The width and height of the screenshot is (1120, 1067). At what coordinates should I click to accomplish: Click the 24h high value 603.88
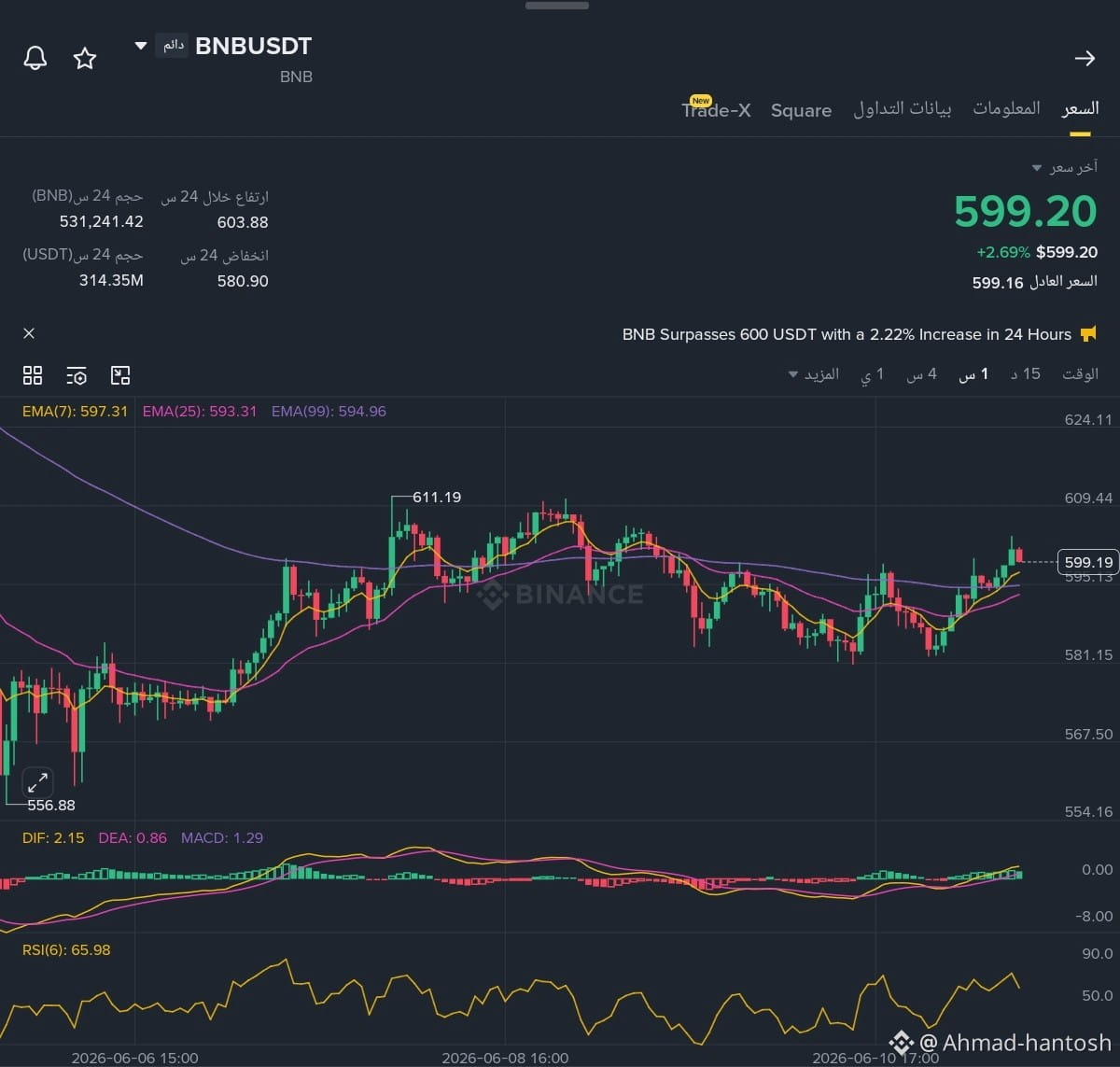coord(242,222)
